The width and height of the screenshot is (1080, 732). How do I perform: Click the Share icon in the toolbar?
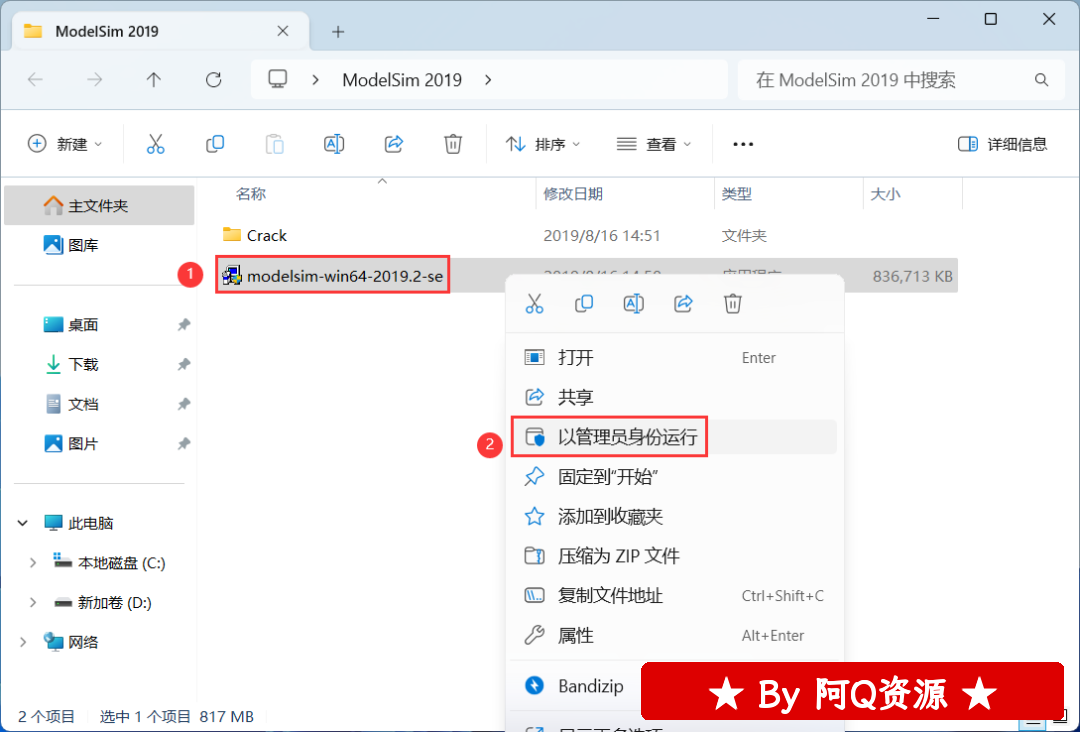click(x=393, y=144)
